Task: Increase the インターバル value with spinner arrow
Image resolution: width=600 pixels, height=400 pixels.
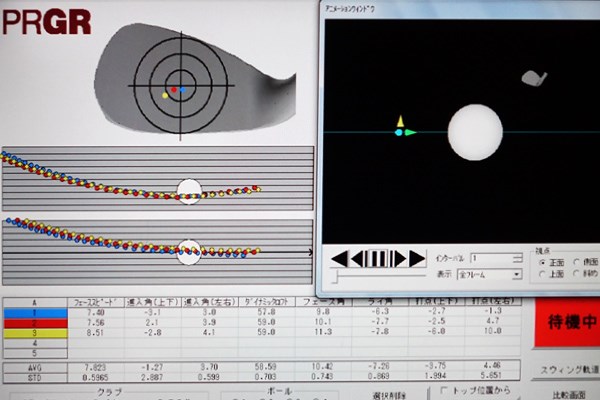Action: (x=518, y=255)
